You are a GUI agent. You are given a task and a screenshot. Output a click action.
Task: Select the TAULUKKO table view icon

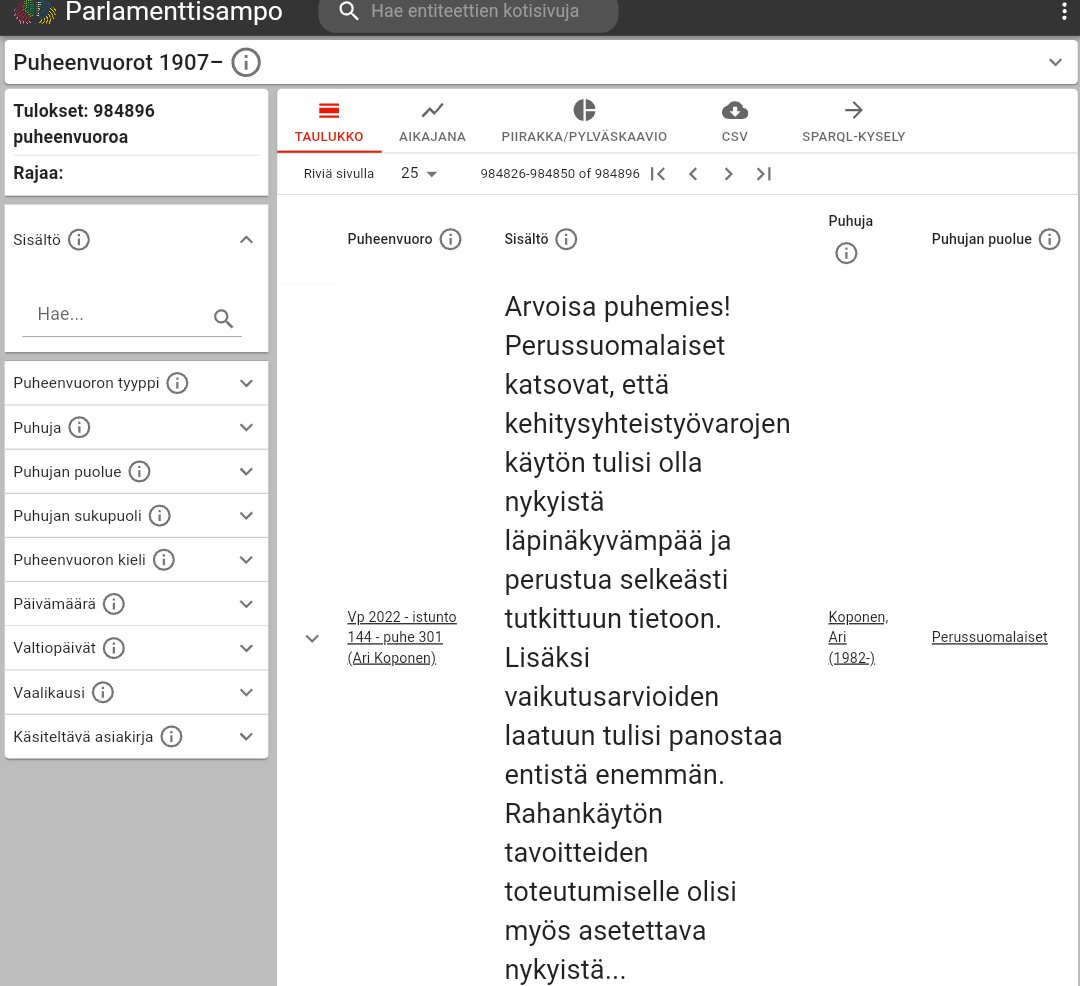click(x=328, y=111)
